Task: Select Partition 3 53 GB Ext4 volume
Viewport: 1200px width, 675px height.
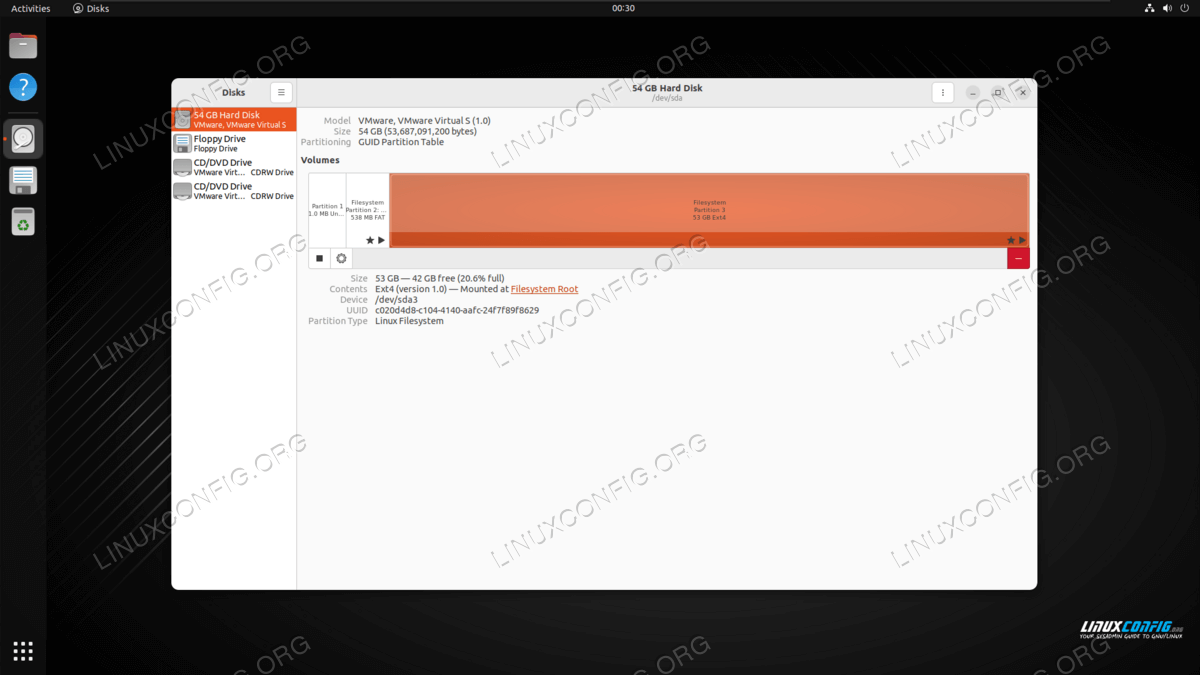Action: [709, 210]
